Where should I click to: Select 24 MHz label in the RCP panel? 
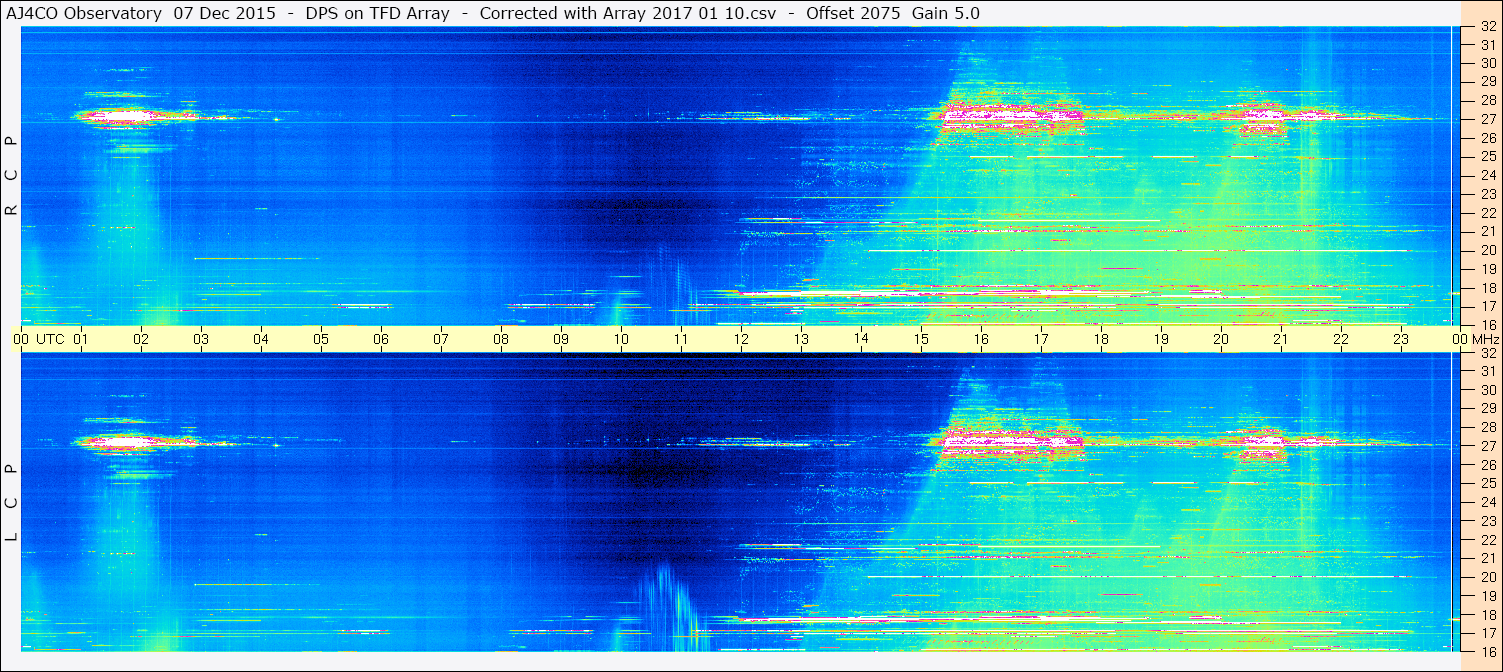point(1487,175)
